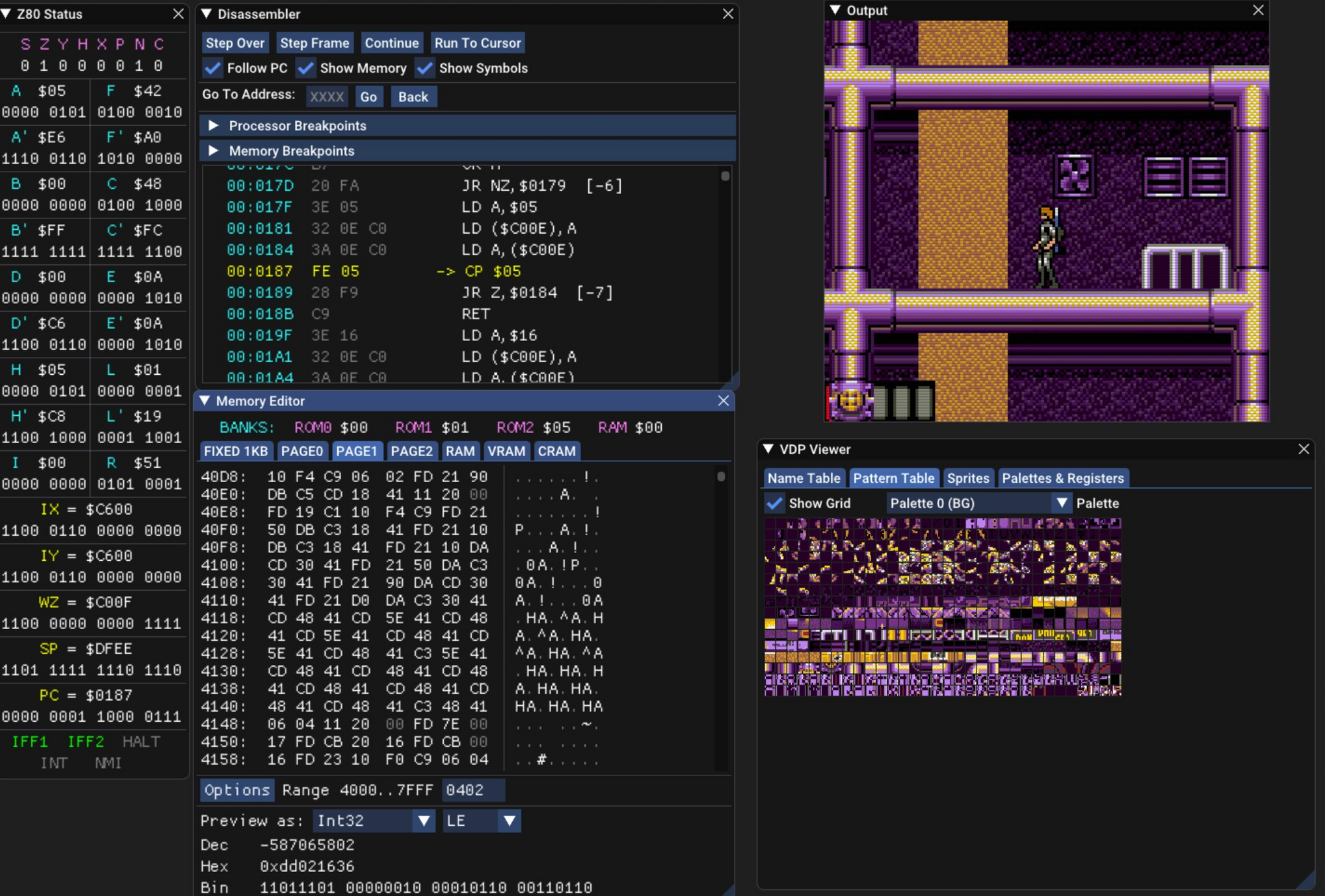The height and width of the screenshot is (896, 1325).
Task: Focus the Go To Address input field
Action: pyautogui.click(x=327, y=97)
